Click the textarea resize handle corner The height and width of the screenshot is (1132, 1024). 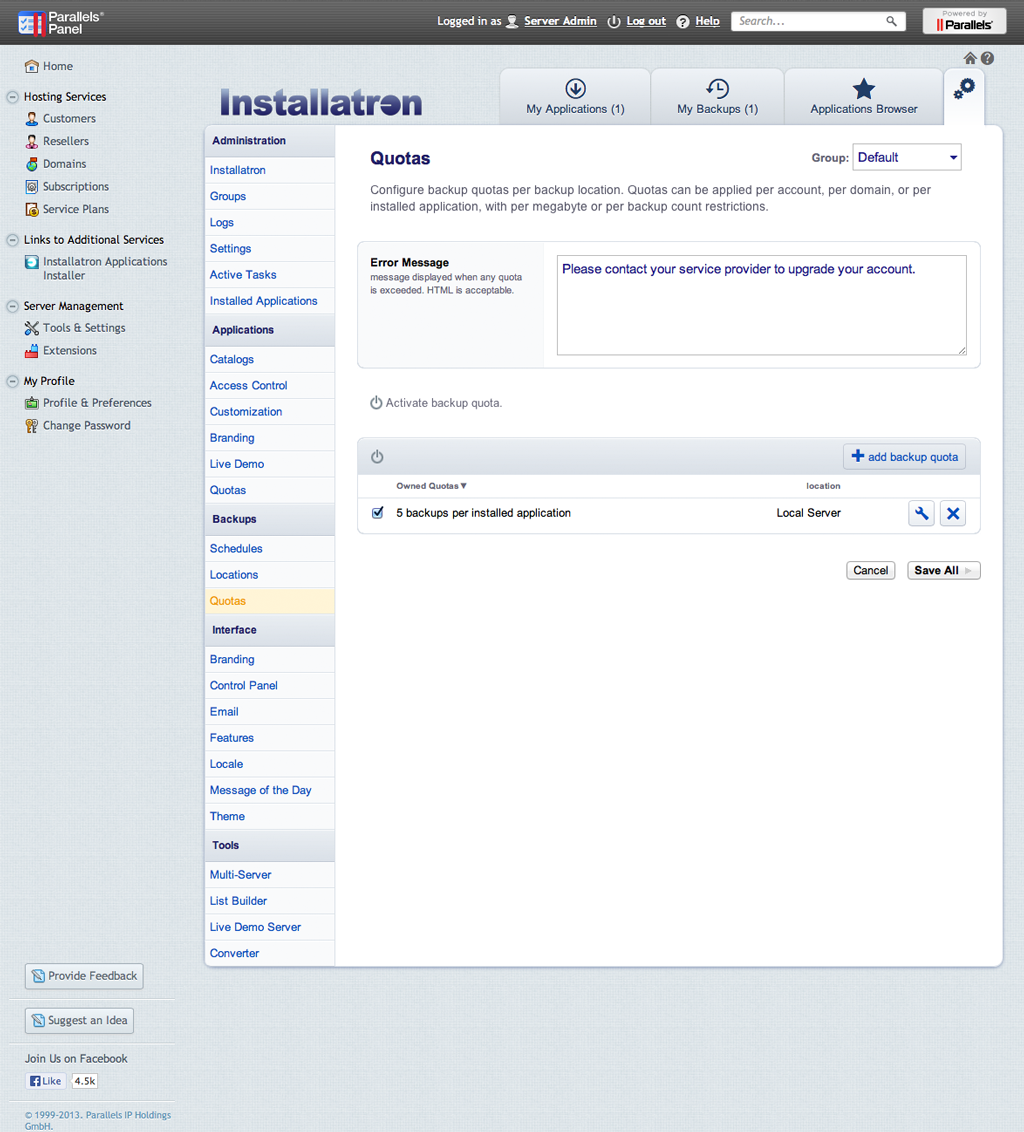[962, 350]
